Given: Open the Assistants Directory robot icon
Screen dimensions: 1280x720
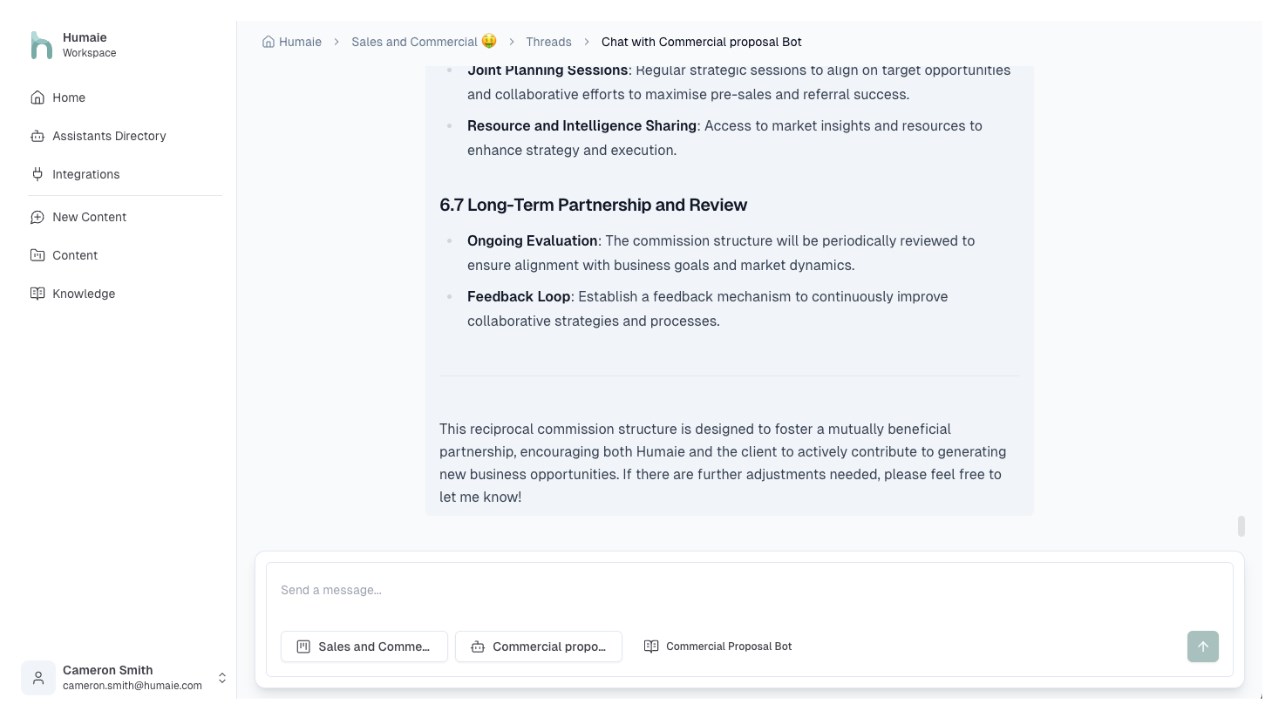Looking at the screenshot, I should click(38, 136).
